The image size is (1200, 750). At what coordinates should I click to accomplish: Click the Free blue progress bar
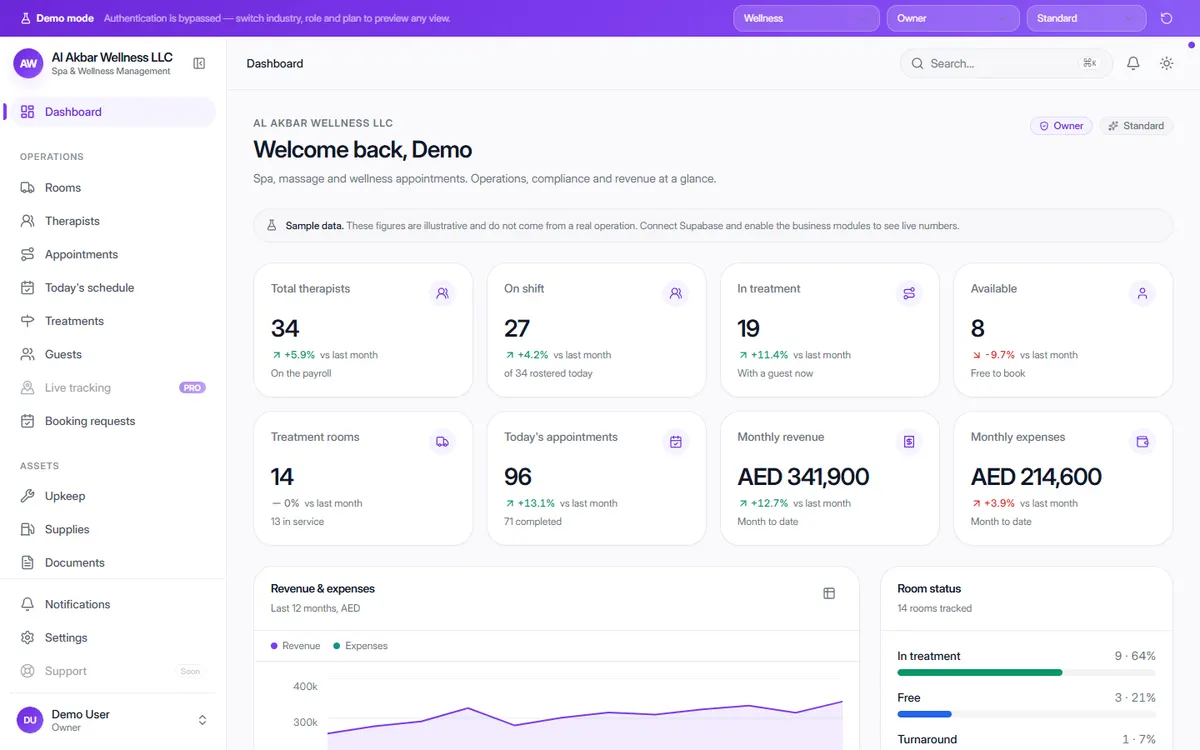pos(925,715)
